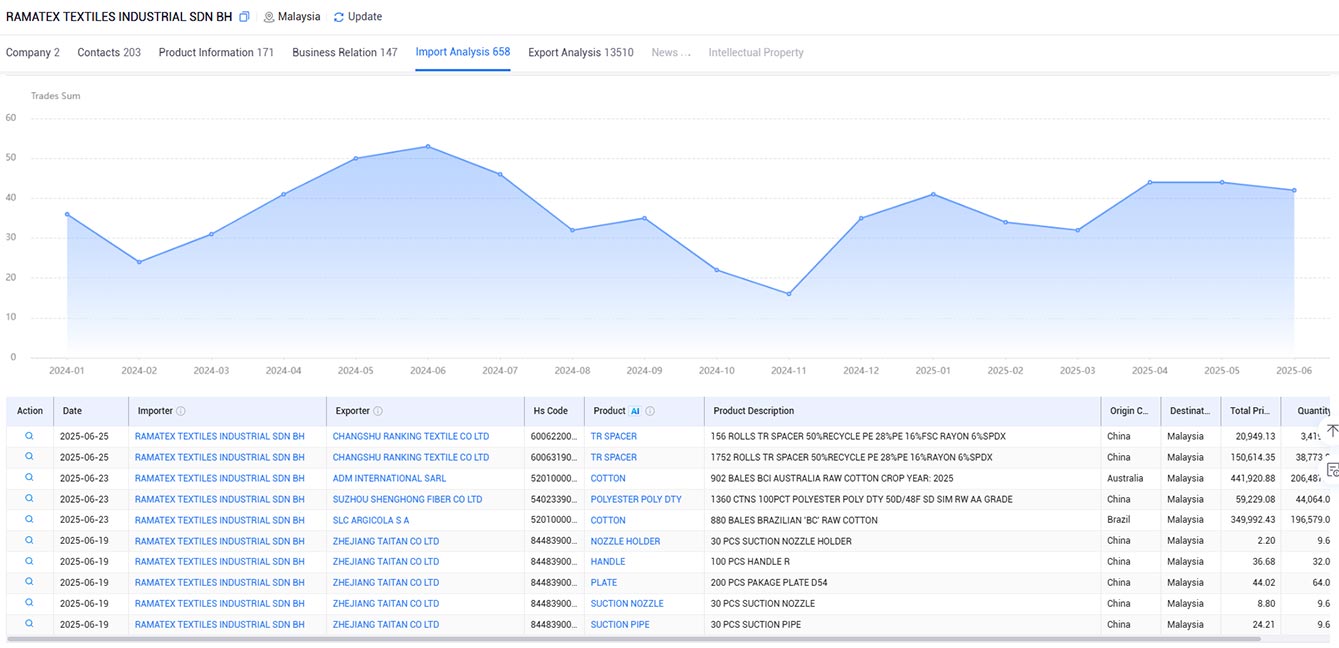1339x648 pixels.
Task: Open the SUZHOU SHENGHONG FIBER CO LTD link
Action: coord(407,499)
